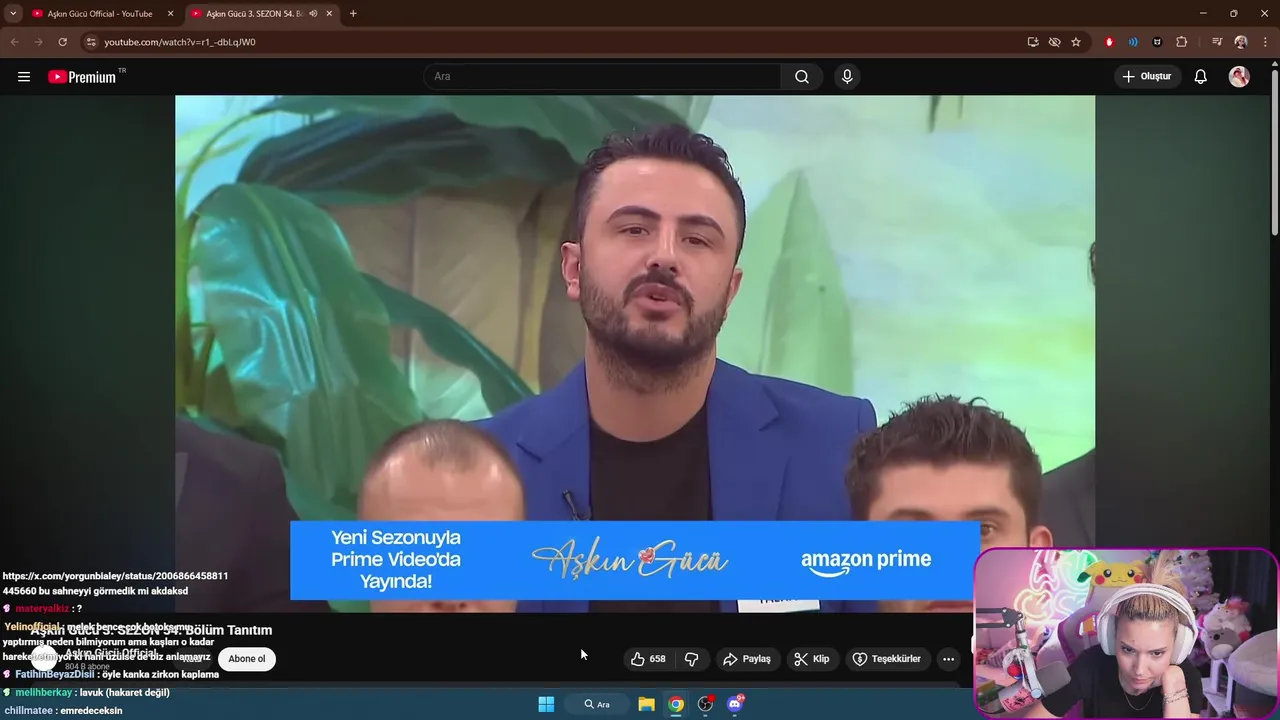
Task: Expand Chrome tab search dropdown arrow
Action: [x=13, y=14]
